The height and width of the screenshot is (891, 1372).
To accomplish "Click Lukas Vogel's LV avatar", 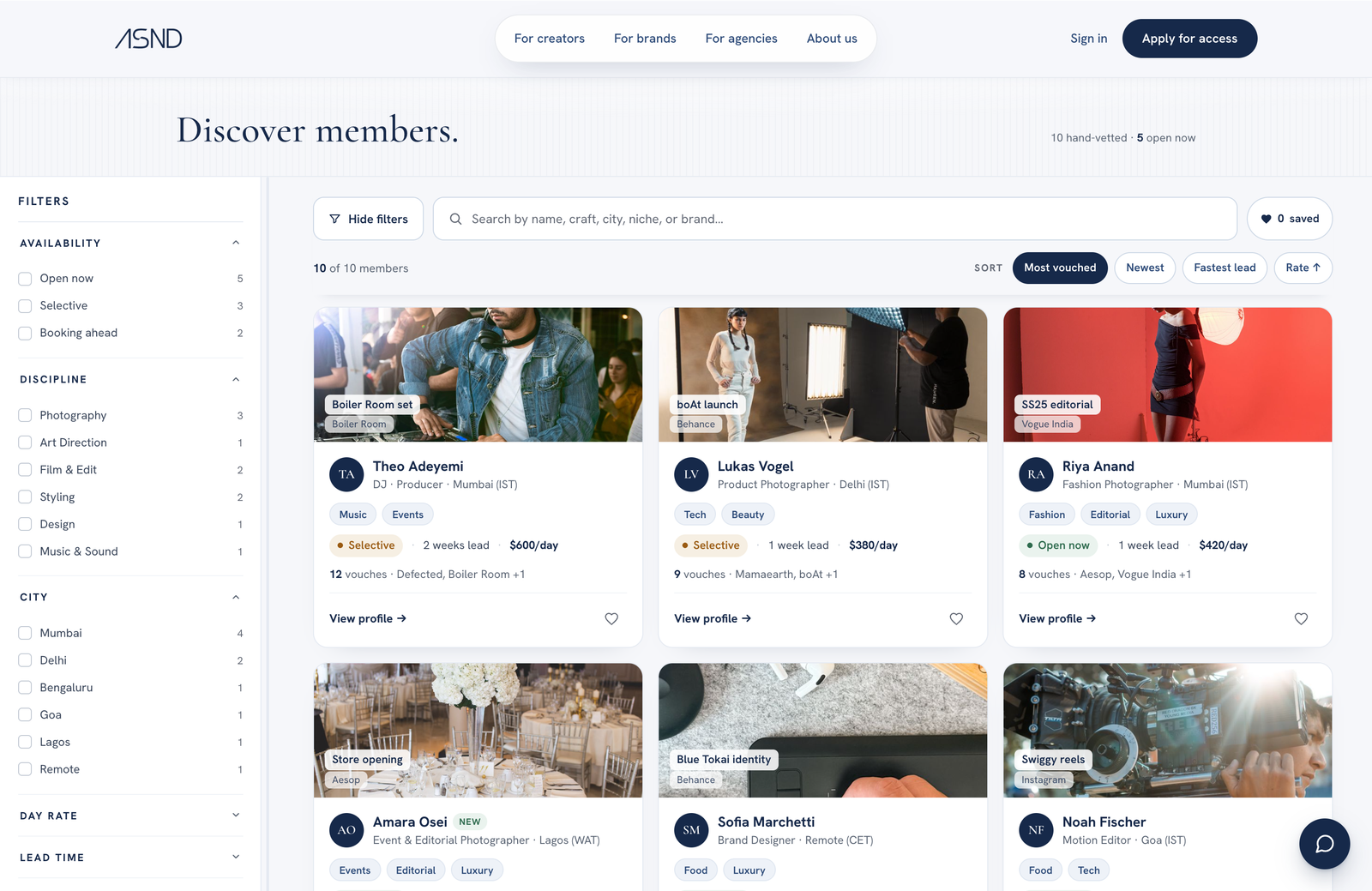I will [x=691, y=474].
